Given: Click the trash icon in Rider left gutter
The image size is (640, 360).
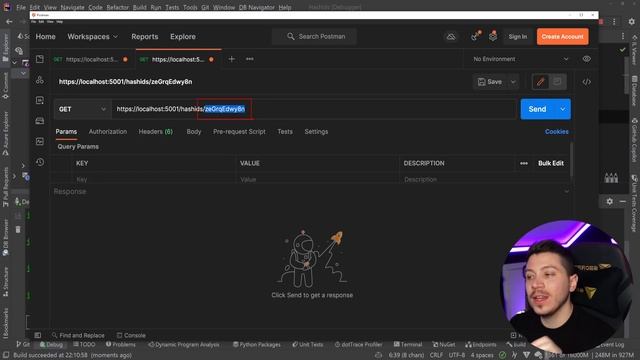Looking at the screenshot, I should (x=18, y=229).
